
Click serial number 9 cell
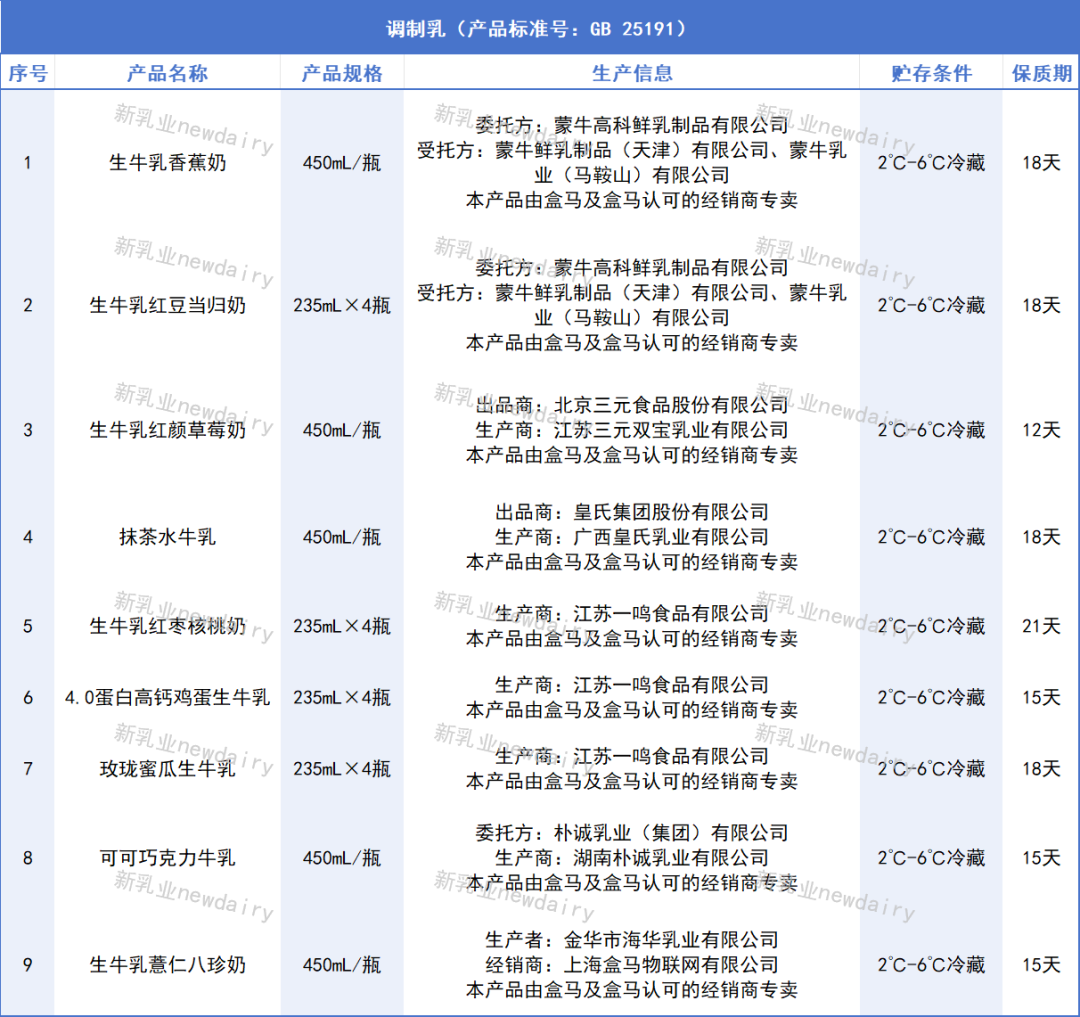[x=28, y=965]
